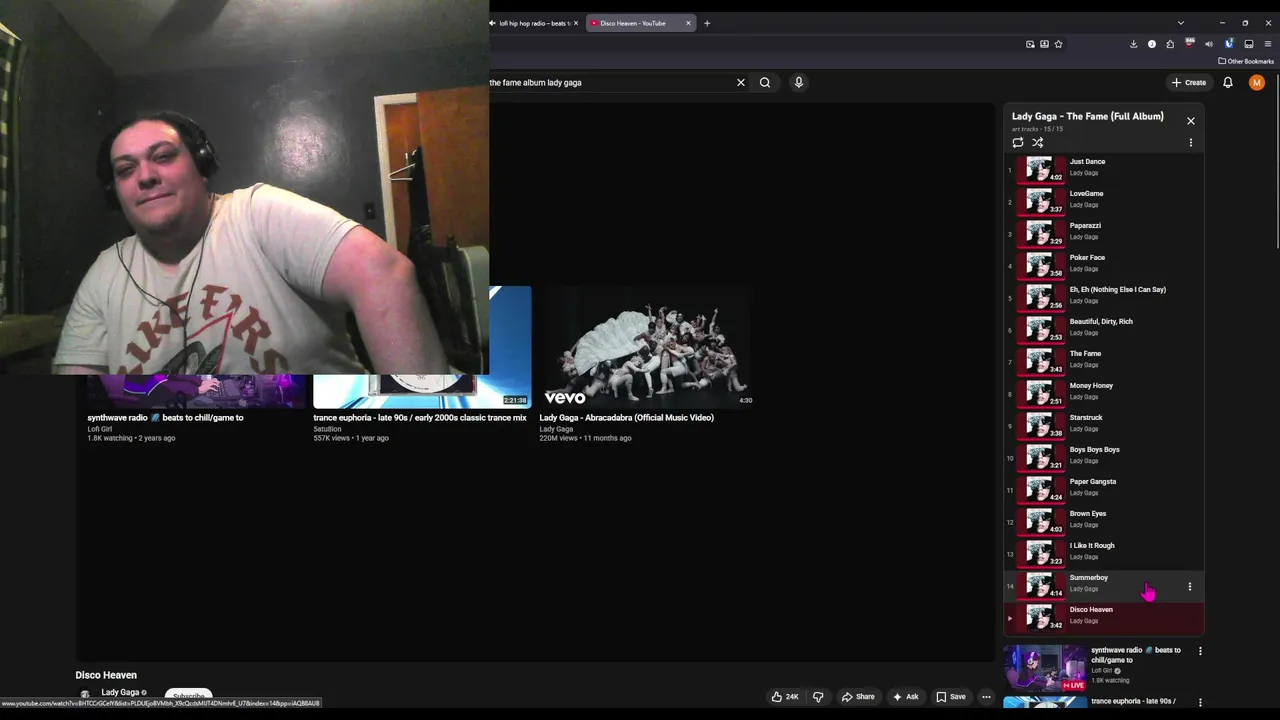This screenshot has height=720, width=1280.
Task: Open playlist options three-dot menu
Action: [1190, 143]
